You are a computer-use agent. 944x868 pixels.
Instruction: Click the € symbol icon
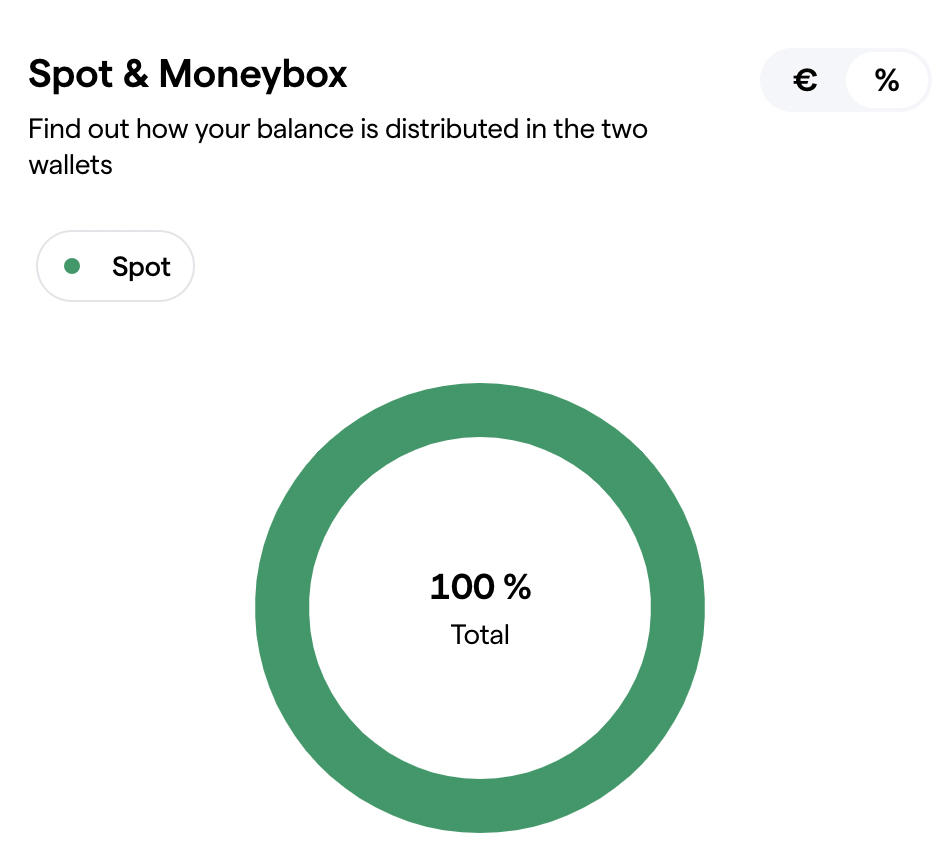click(x=805, y=80)
